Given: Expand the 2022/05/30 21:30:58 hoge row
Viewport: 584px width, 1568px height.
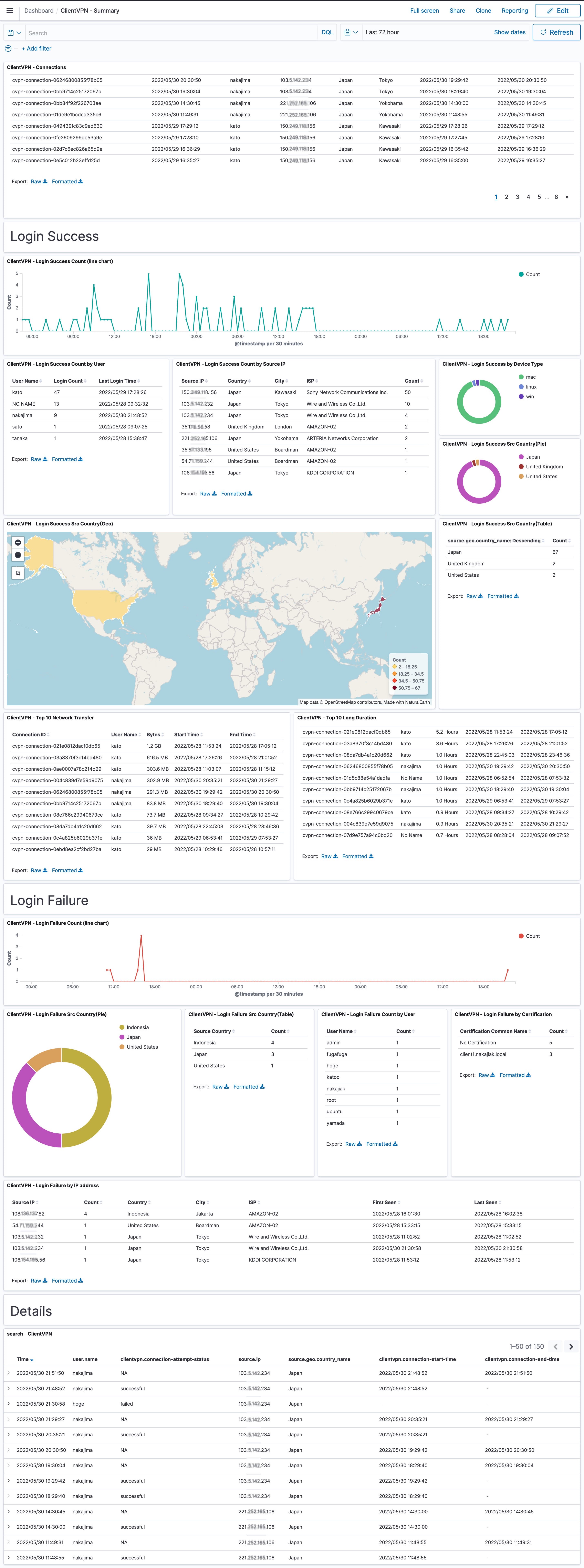Looking at the screenshot, I should click(9, 1404).
